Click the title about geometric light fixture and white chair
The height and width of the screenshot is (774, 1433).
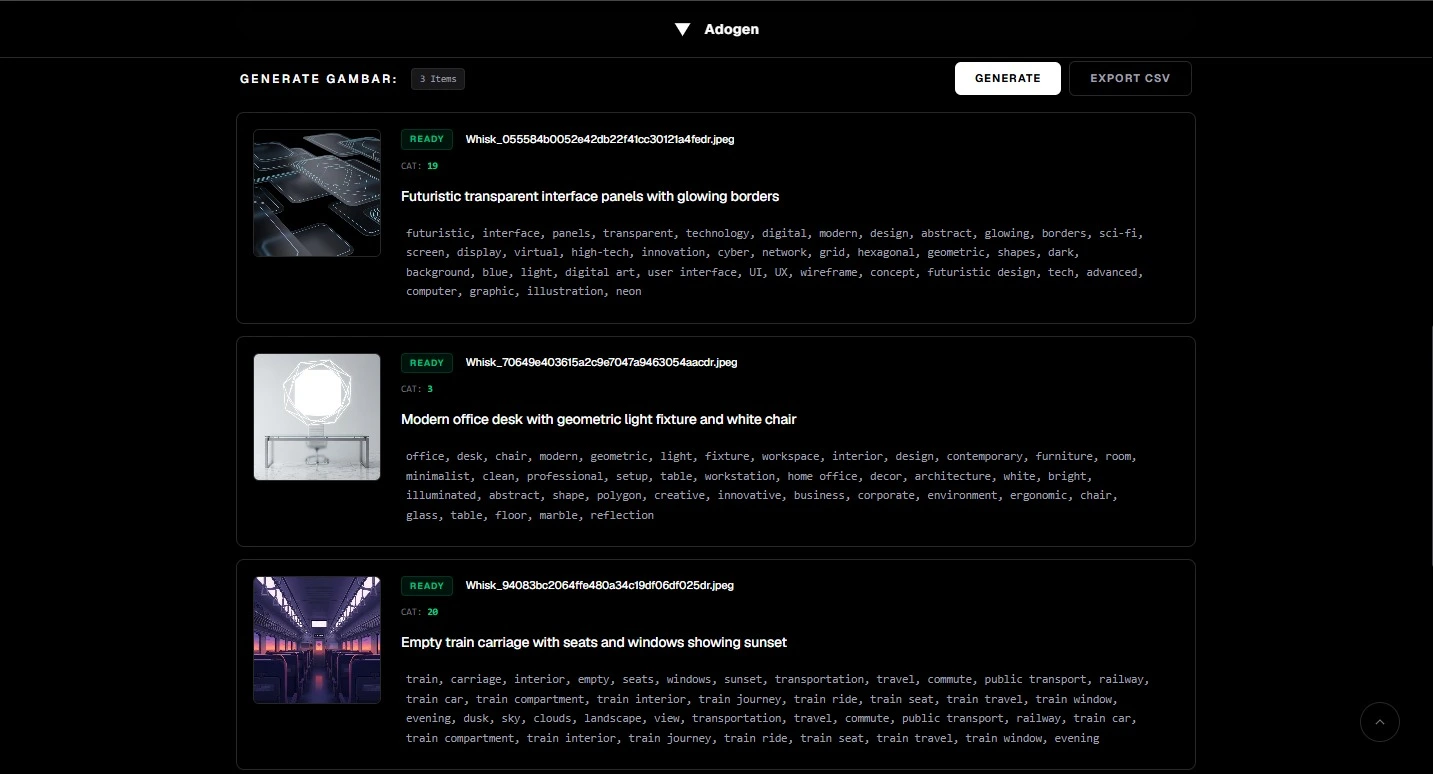pyautogui.click(x=599, y=419)
